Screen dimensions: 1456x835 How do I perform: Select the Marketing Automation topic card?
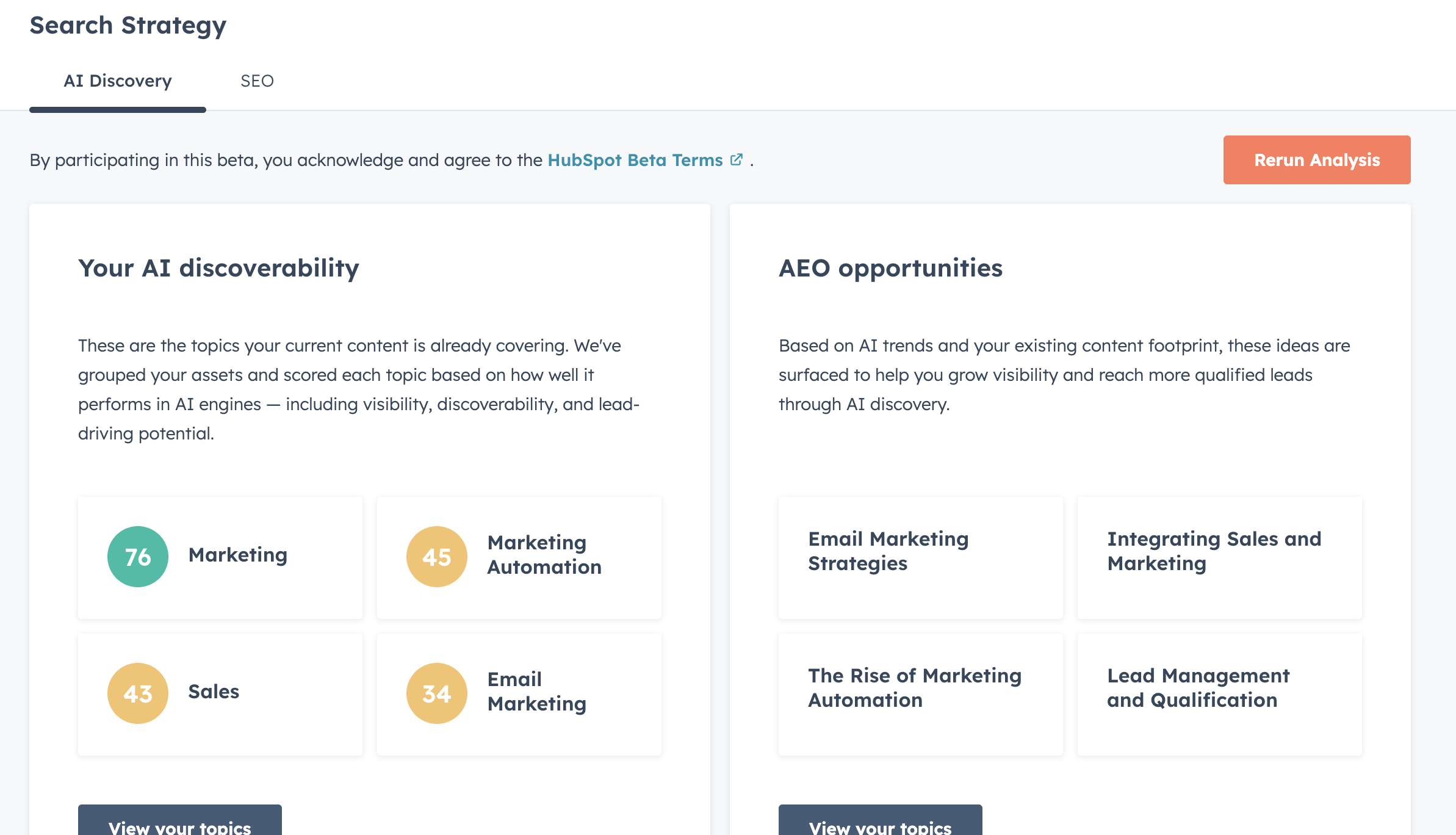(519, 558)
